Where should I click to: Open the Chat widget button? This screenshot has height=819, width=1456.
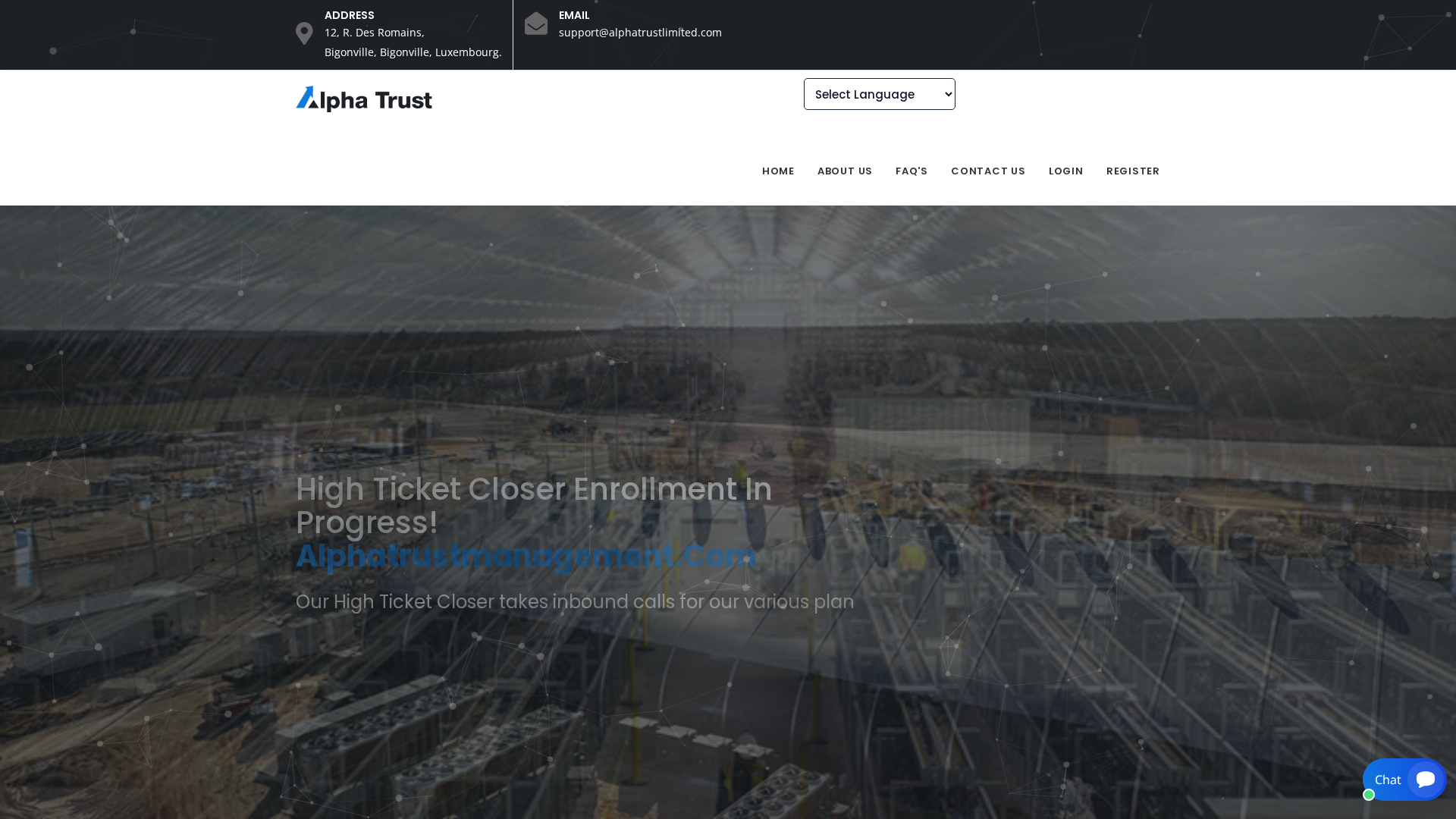pyautogui.click(x=1404, y=780)
